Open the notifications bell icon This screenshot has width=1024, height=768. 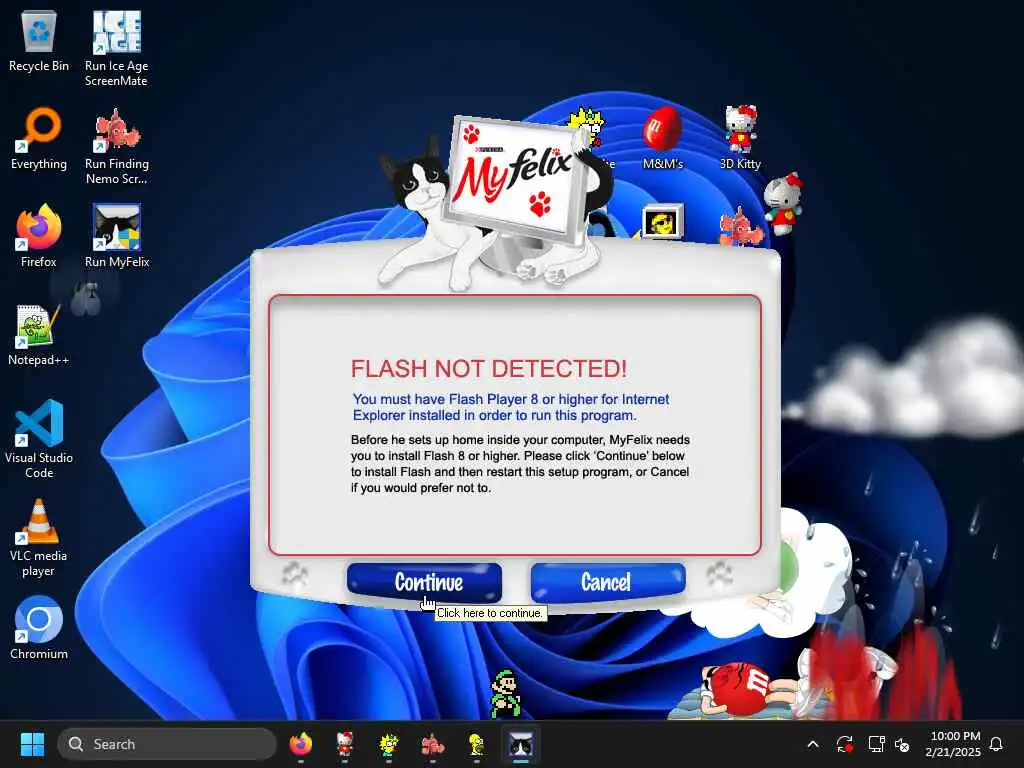[x=997, y=744]
